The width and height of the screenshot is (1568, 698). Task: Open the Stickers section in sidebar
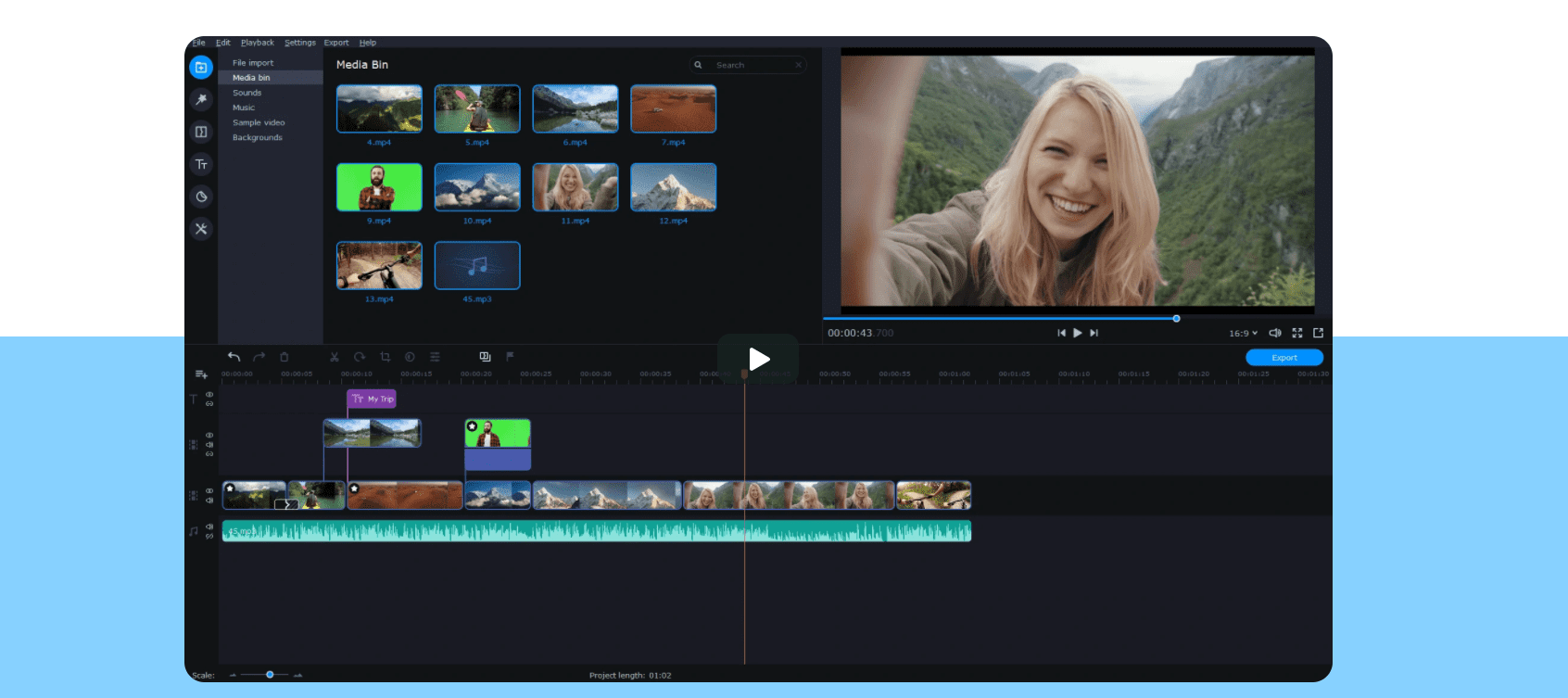tap(201, 197)
